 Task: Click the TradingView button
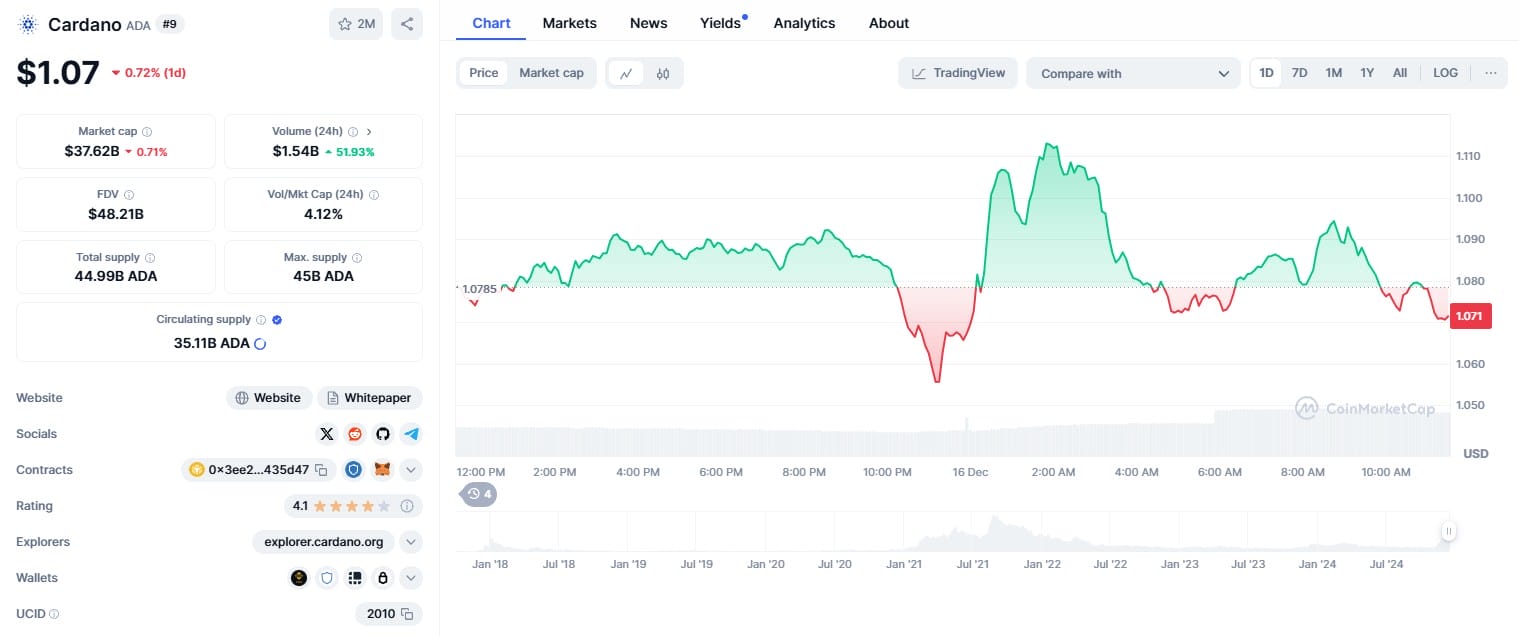959,73
